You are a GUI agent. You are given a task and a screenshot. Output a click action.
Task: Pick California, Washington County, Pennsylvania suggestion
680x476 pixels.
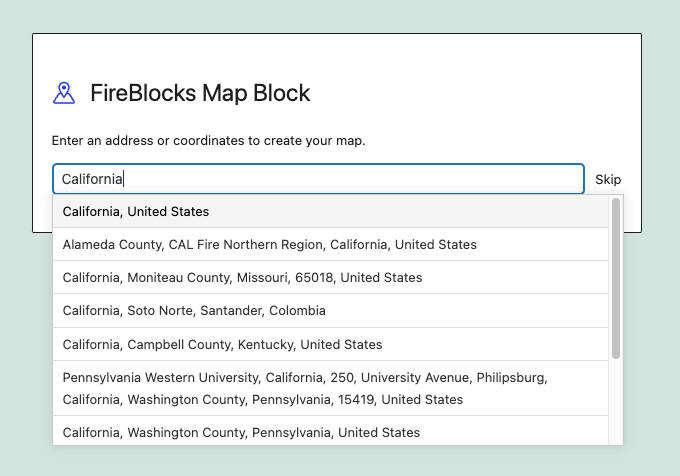(x=330, y=431)
